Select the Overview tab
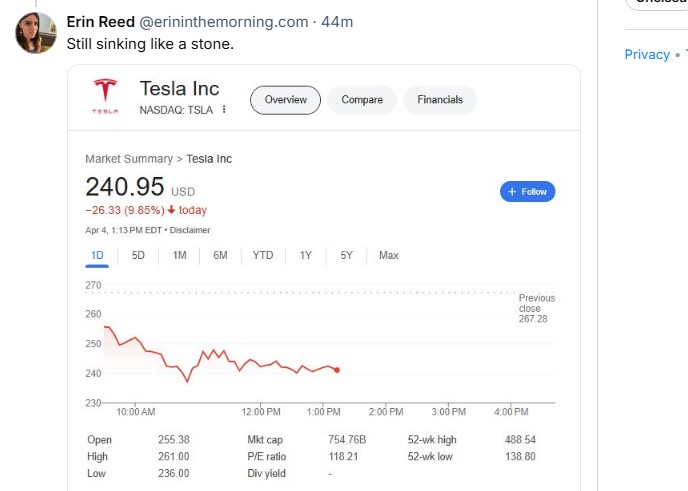 pyautogui.click(x=285, y=100)
